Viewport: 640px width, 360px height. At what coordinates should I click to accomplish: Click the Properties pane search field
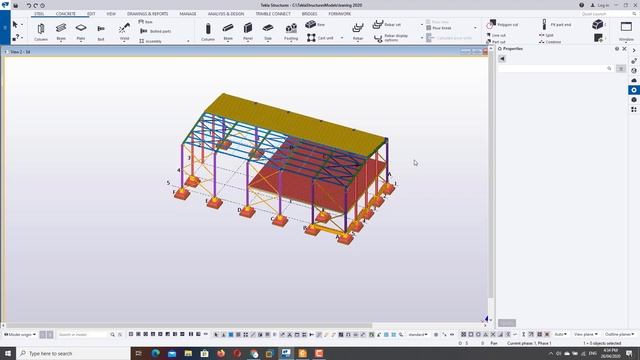point(555,69)
